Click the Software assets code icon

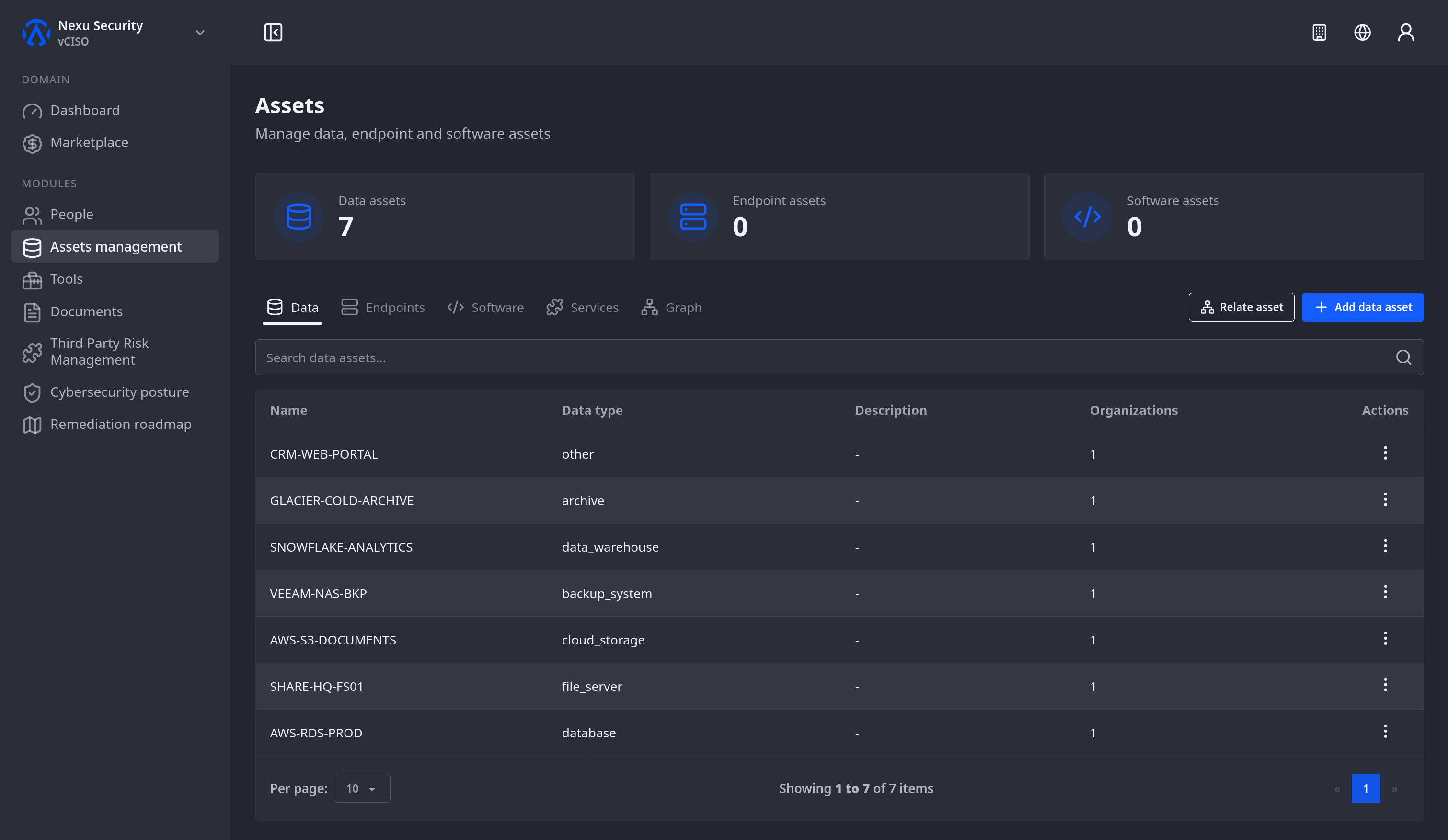pos(1087,217)
